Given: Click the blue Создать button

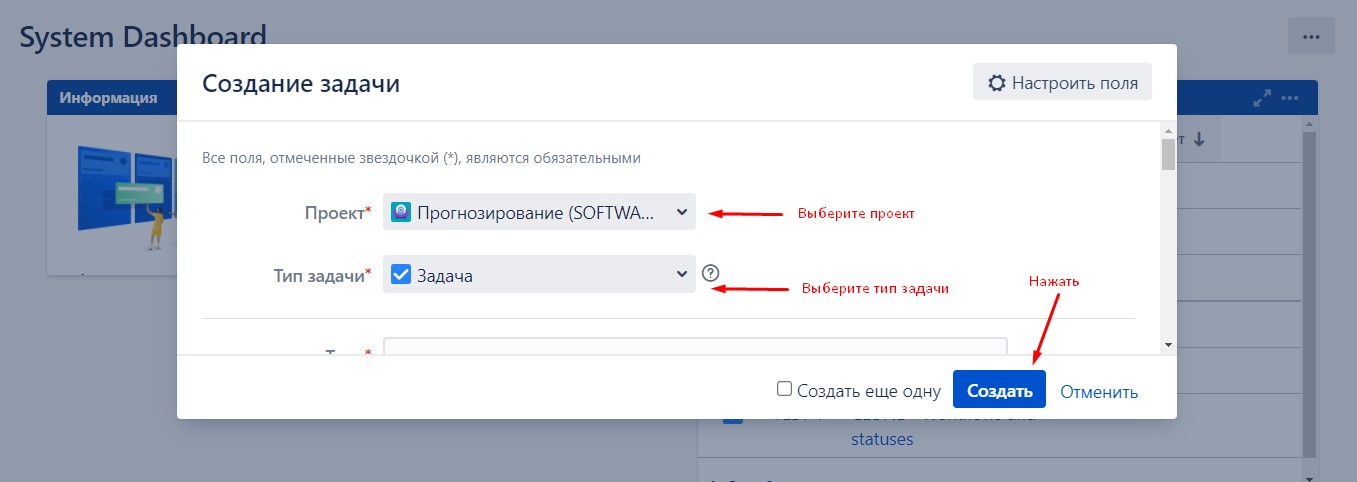Looking at the screenshot, I should [999, 391].
